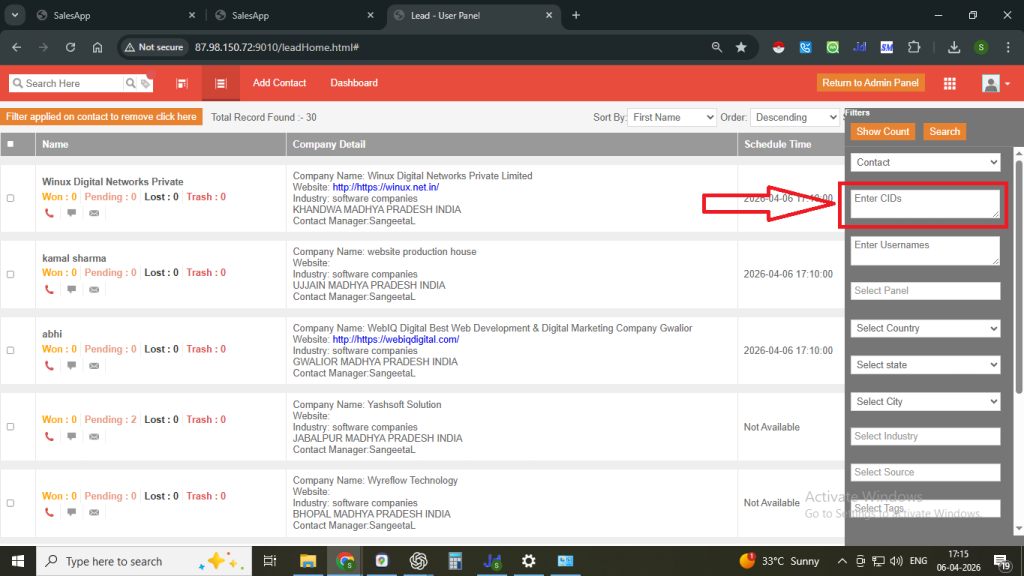Select the kamal sharma row checkbox
1024x576 pixels.
pos(11,274)
